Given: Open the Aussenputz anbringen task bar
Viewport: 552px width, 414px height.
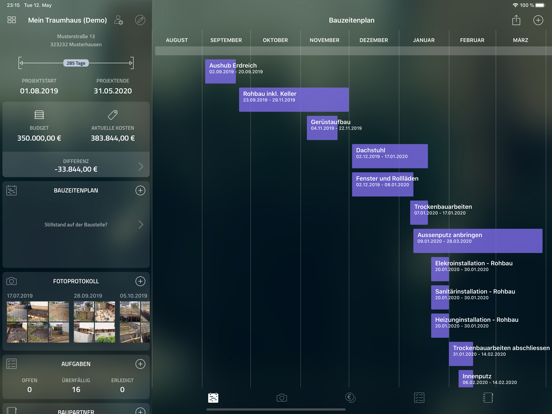Looking at the screenshot, I should pyautogui.click(x=478, y=241).
